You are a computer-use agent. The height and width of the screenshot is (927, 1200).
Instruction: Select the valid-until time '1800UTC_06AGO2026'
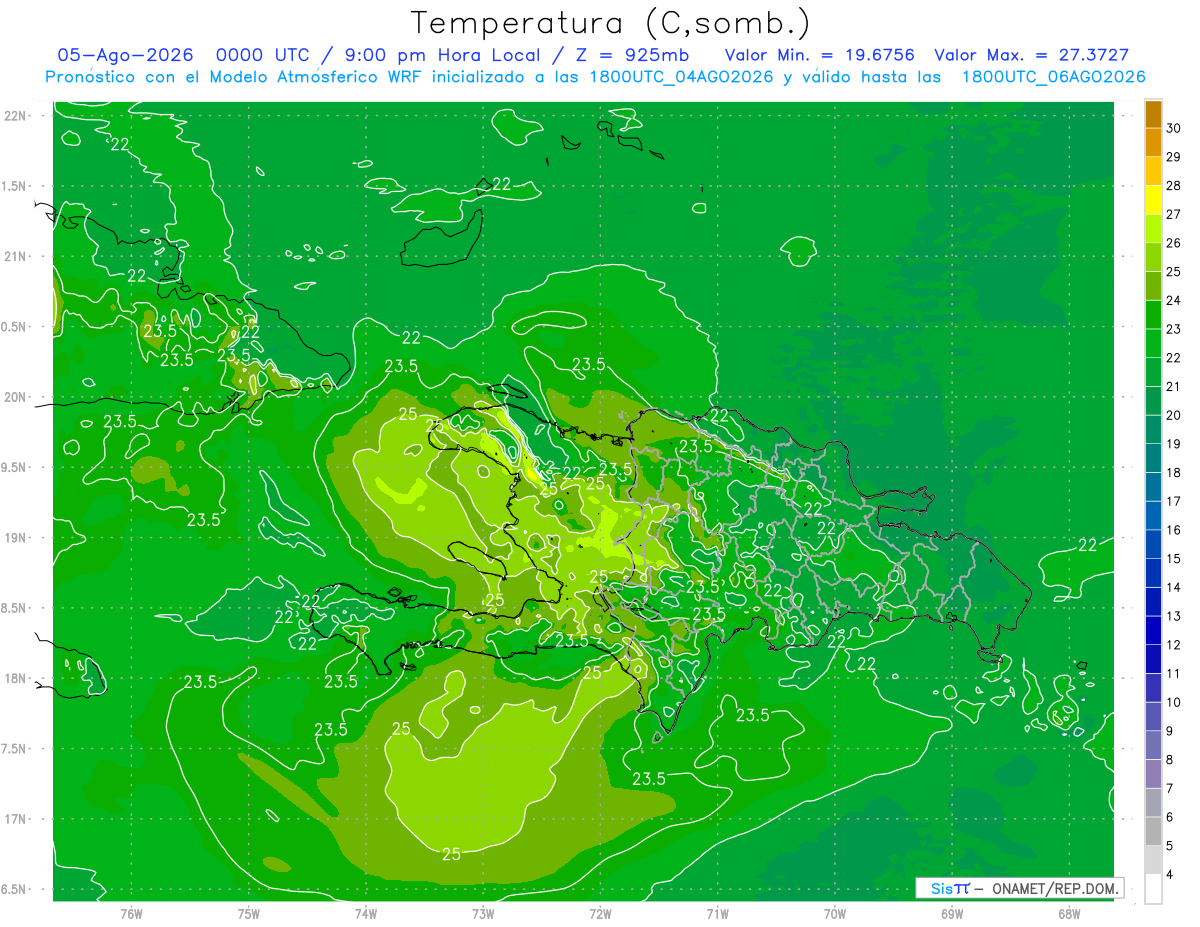(1054, 77)
